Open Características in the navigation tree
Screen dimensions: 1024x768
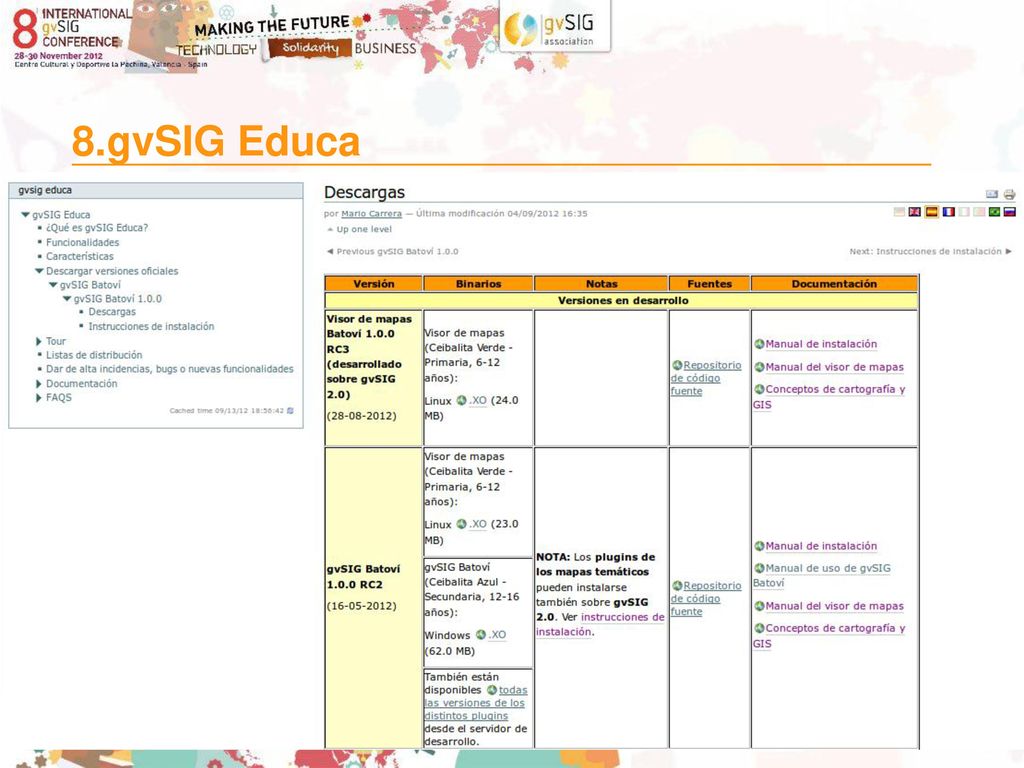point(80,256)
